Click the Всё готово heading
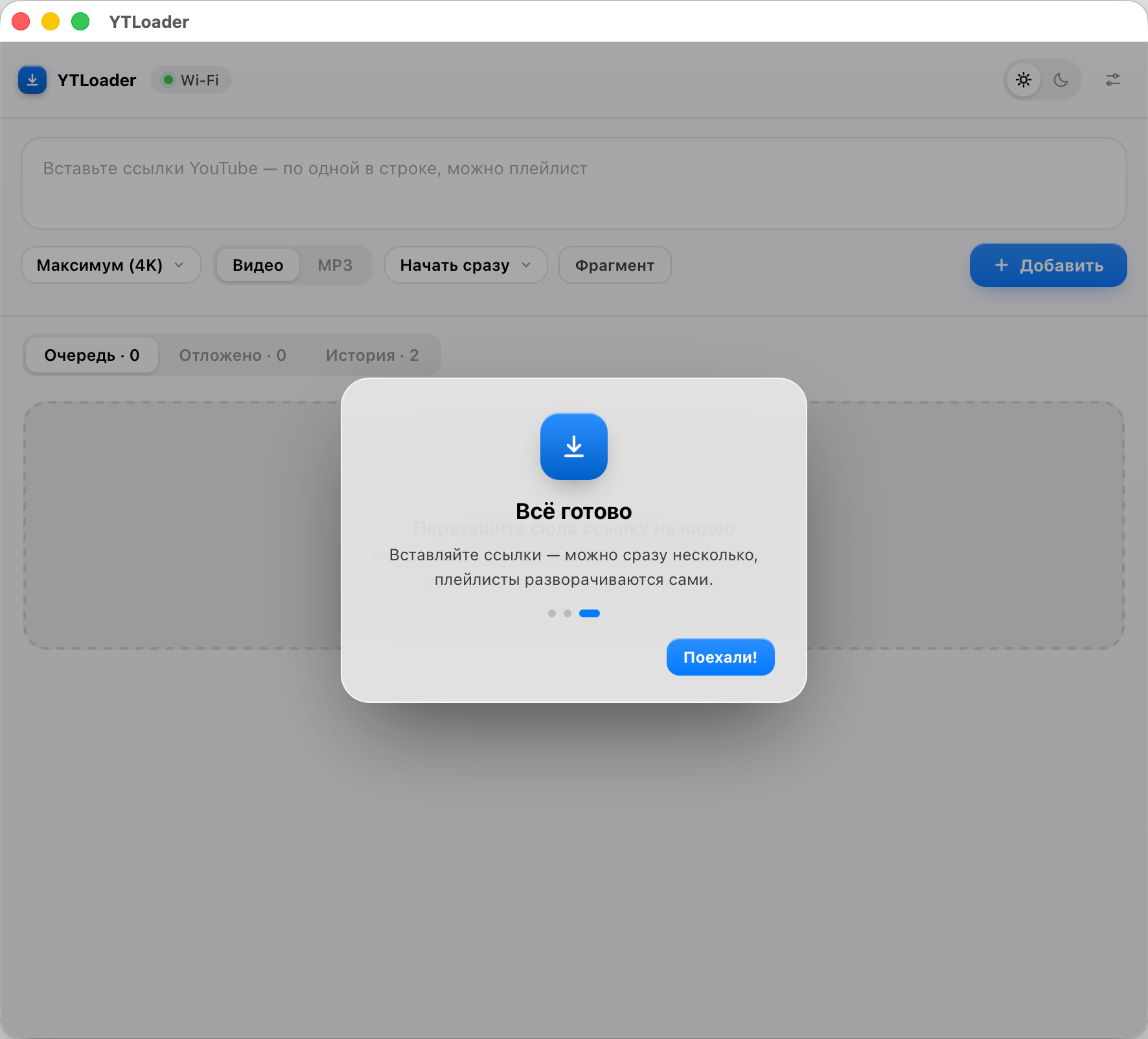The image size is (1148, 1039). click(574, 512)
